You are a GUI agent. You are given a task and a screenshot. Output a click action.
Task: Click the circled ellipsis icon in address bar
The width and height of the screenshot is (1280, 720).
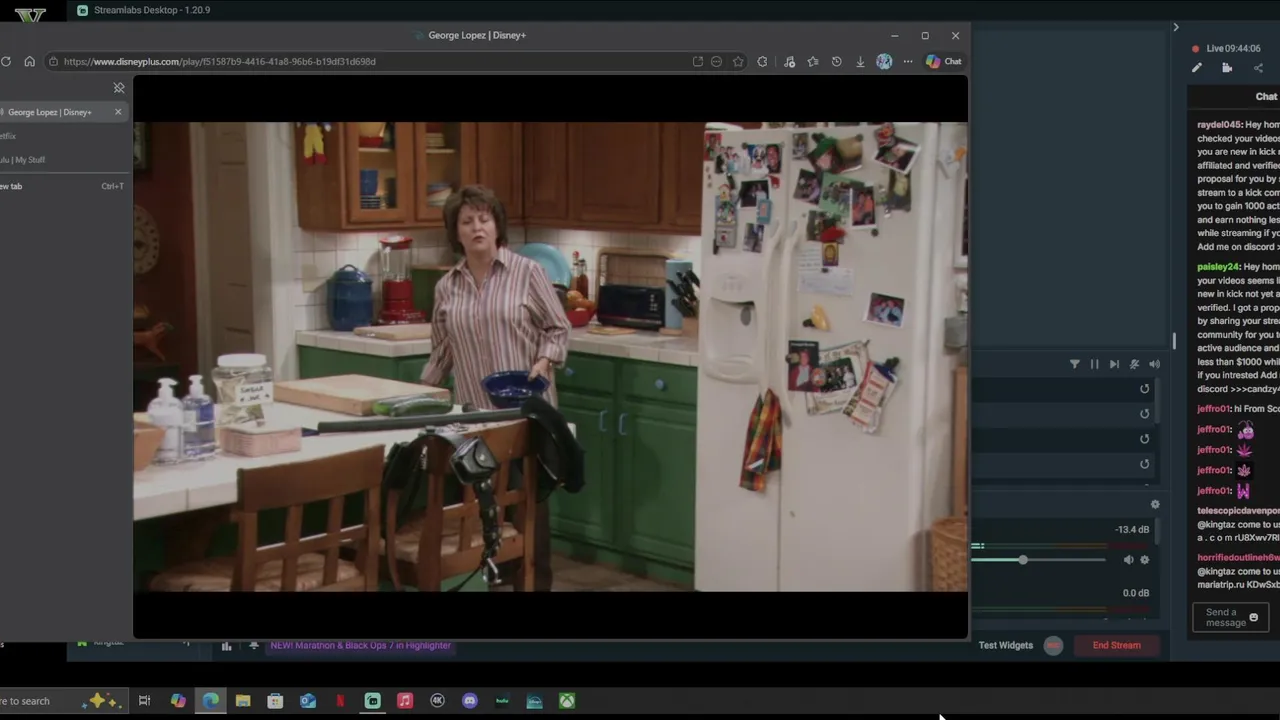[x=716, y=61]
